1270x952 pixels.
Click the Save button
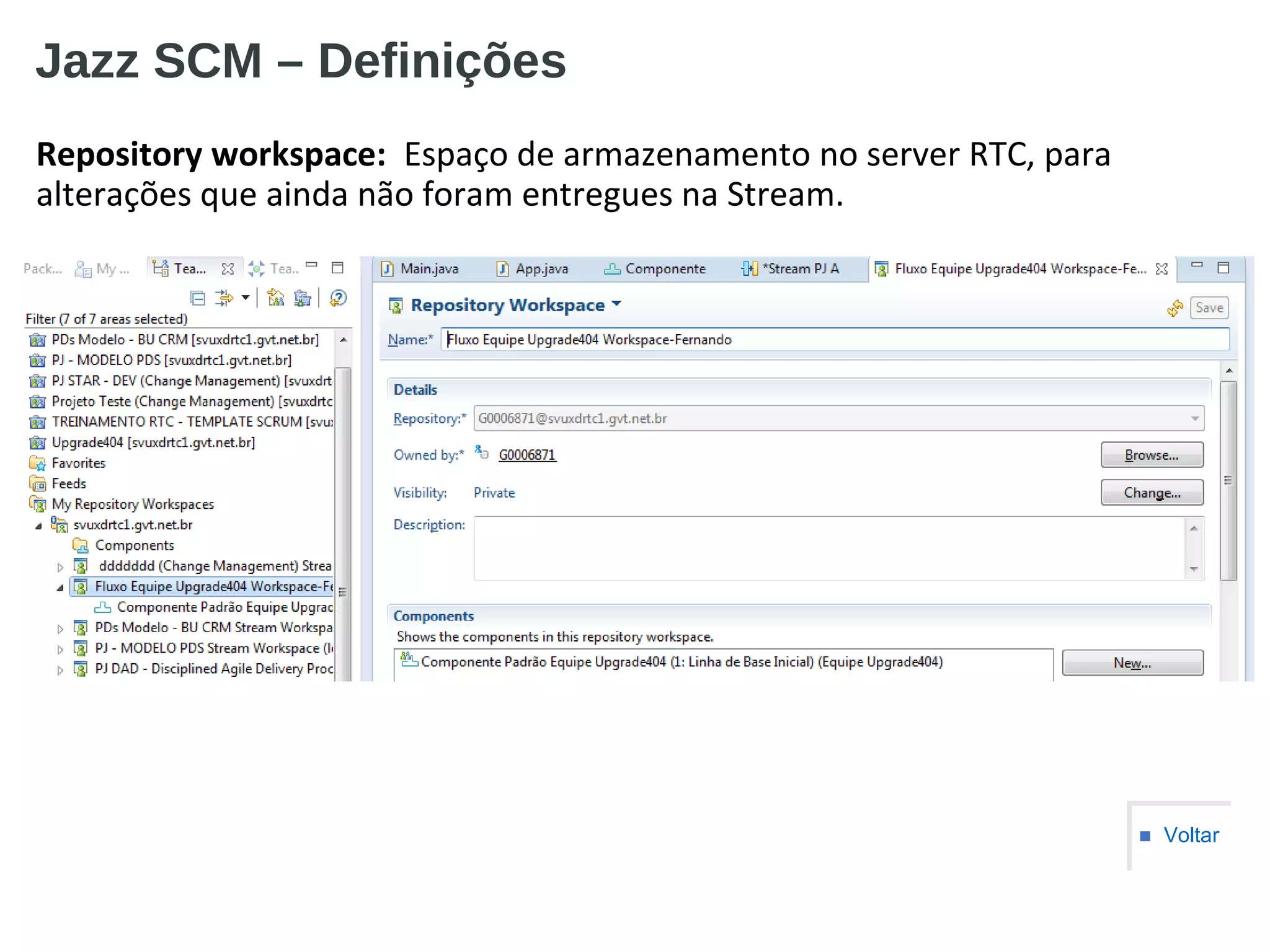click(1209, 308)
